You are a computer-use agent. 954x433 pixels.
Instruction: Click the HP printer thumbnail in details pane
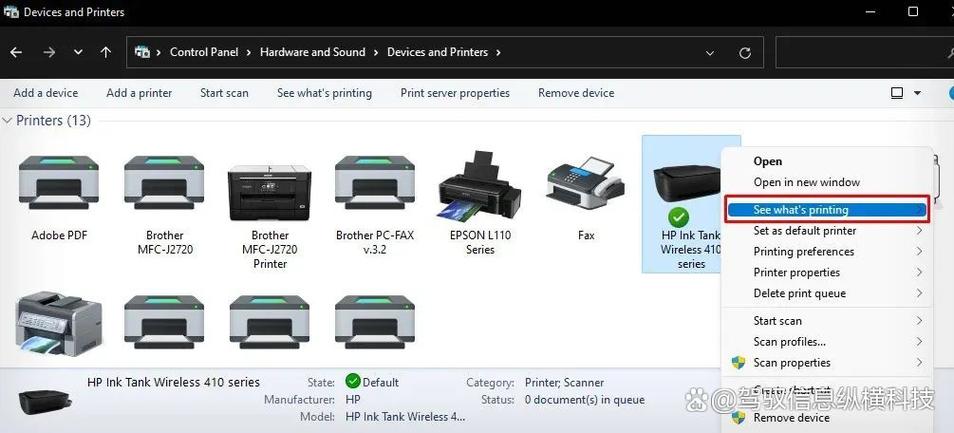(x=45, y=401)
